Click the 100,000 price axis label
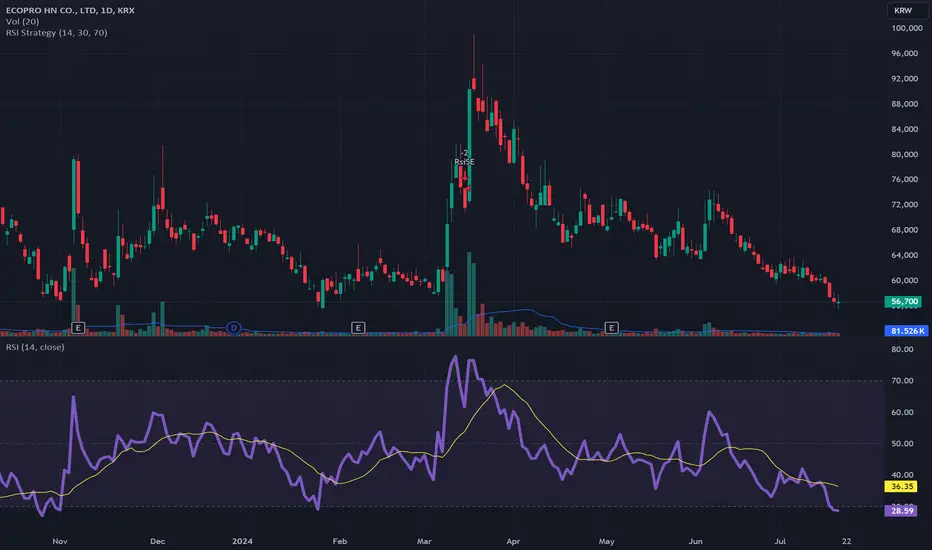Screen dimensions: 932x550 tap(906, 28)
